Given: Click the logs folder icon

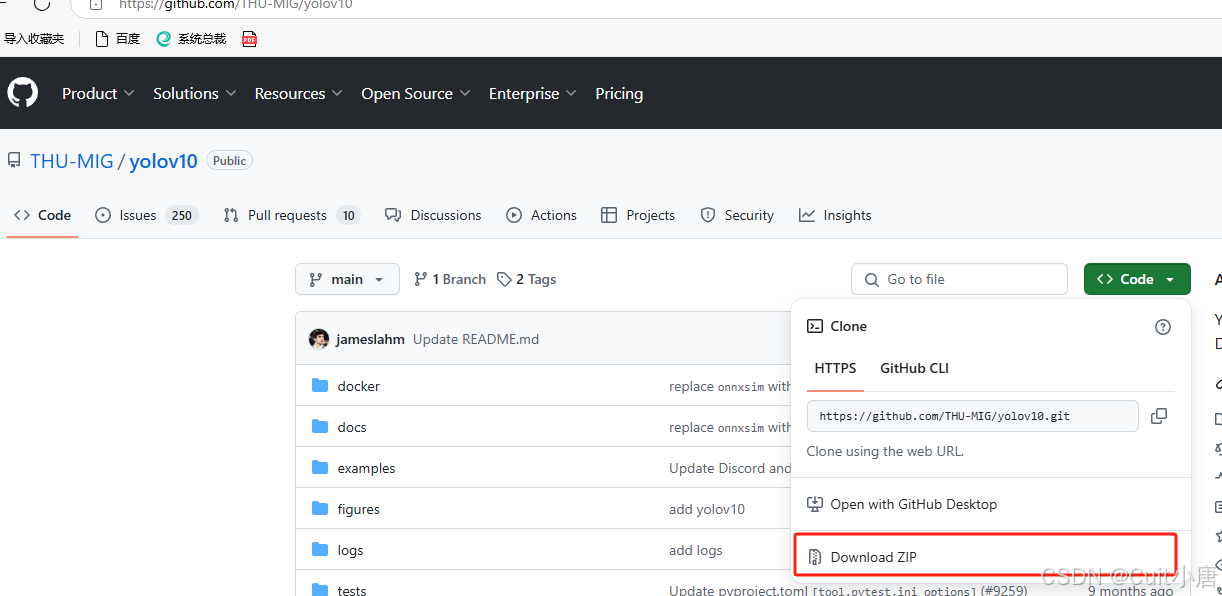Looking at the screenshot, I should (x=320, y=550).
